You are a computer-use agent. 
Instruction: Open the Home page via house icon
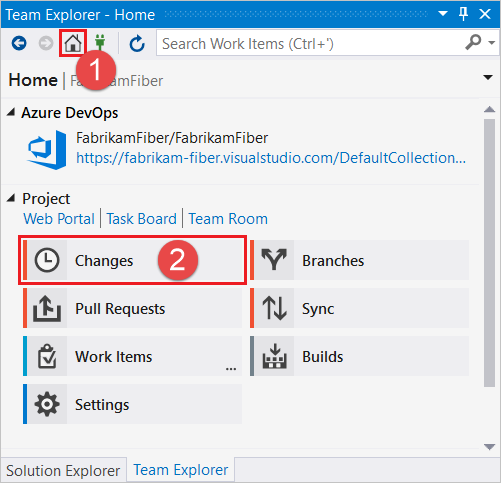tap(73, 43)
